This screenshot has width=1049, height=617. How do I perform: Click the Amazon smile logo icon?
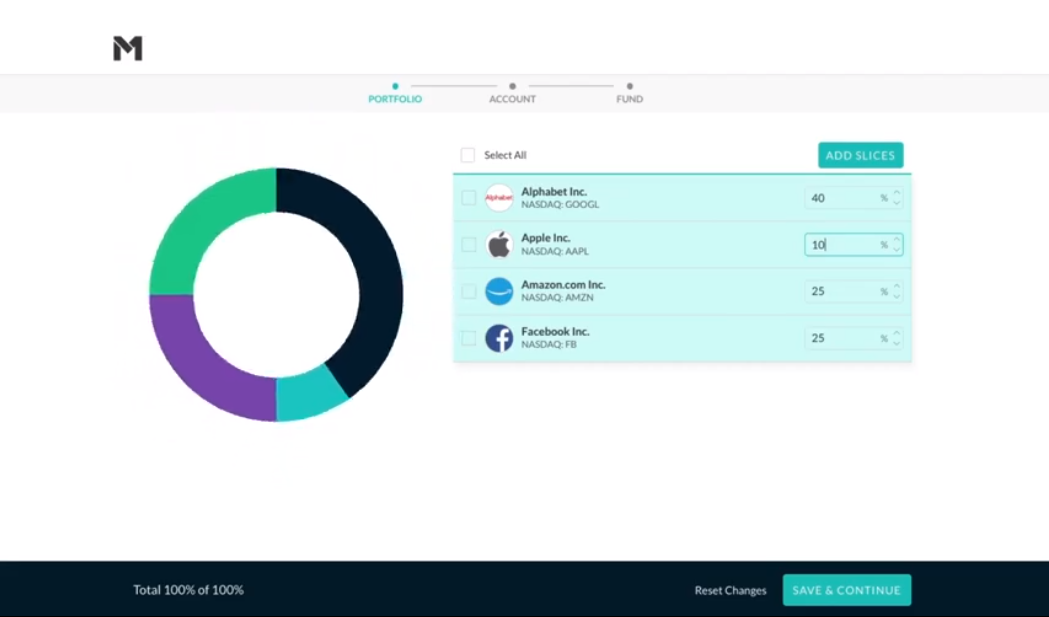498,290
